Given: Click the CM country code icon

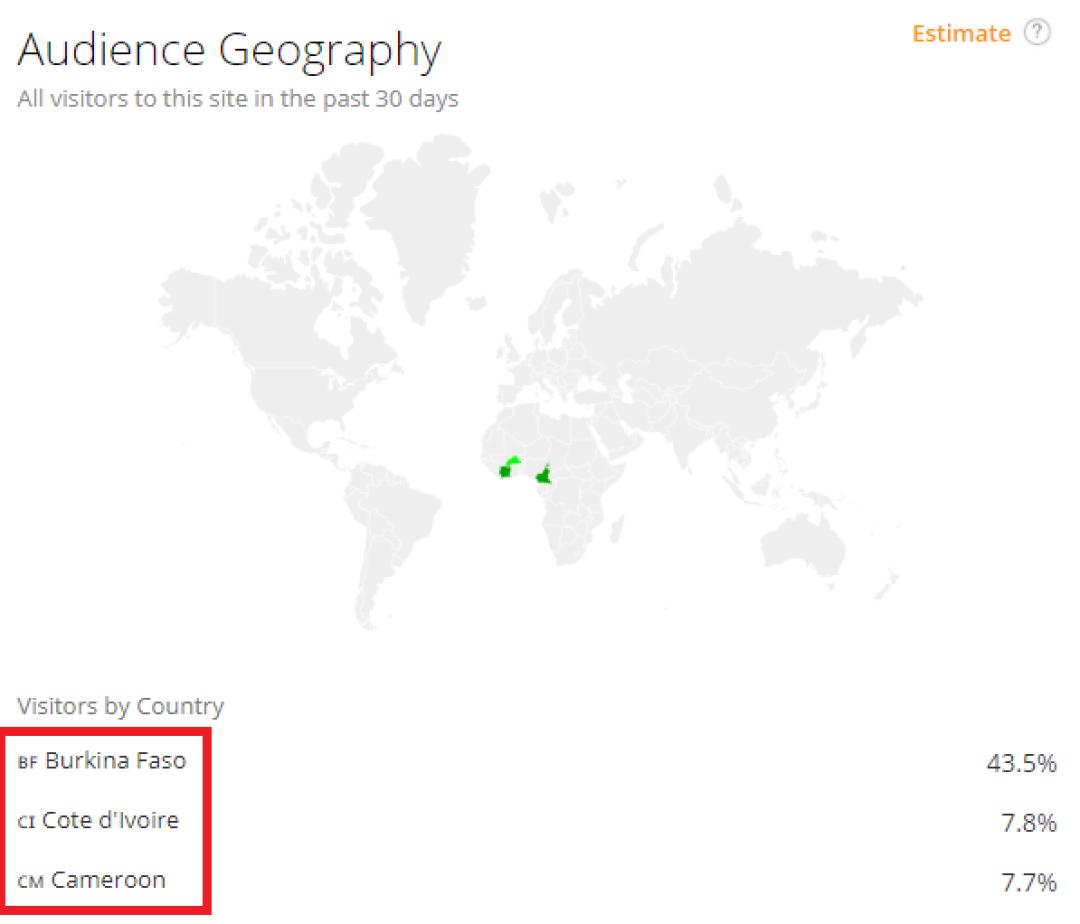Looking at the screenshot, I should (30, 883).
